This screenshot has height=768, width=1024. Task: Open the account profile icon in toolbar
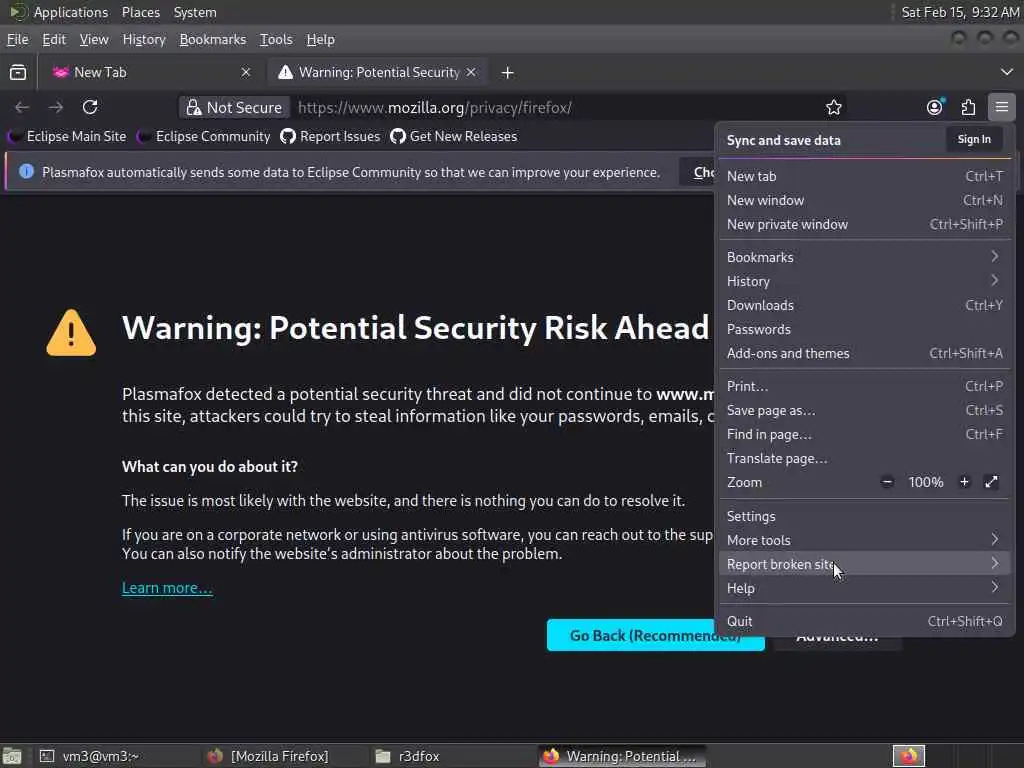pyautogui.click(x=935, y=107)
